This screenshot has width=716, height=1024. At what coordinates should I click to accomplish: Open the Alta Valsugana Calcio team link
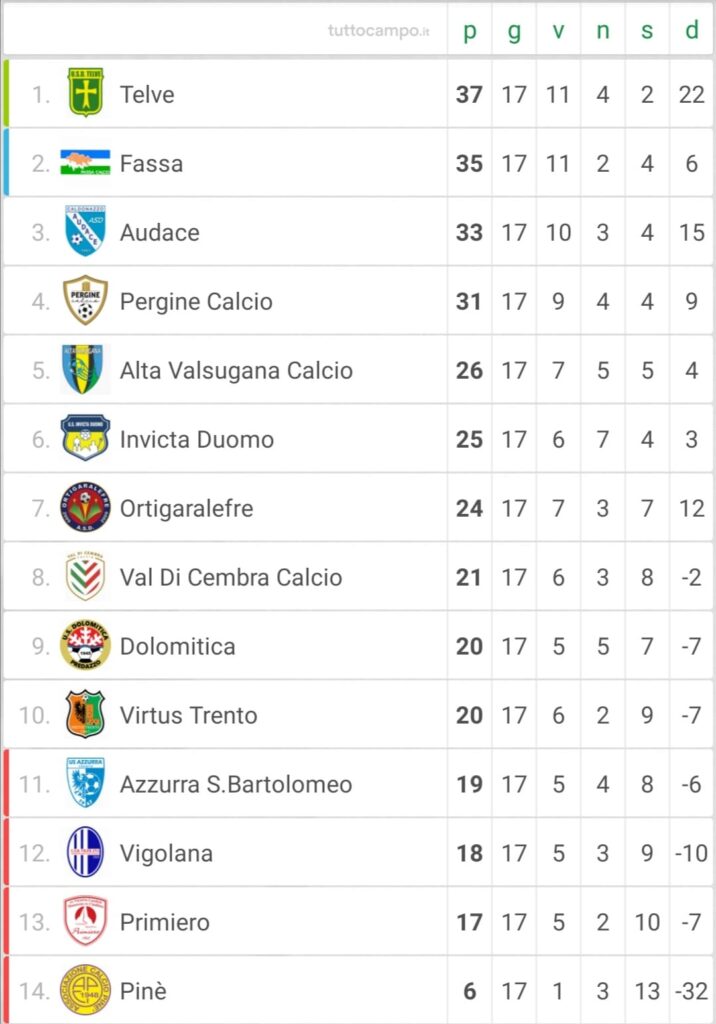tap(236, 370)
